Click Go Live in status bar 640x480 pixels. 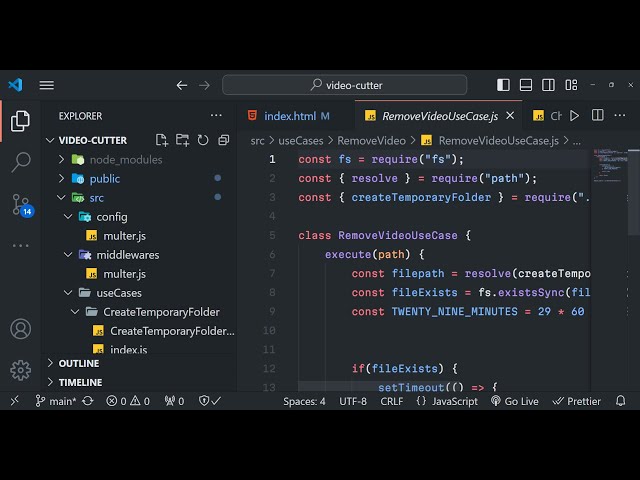point(515,401)
